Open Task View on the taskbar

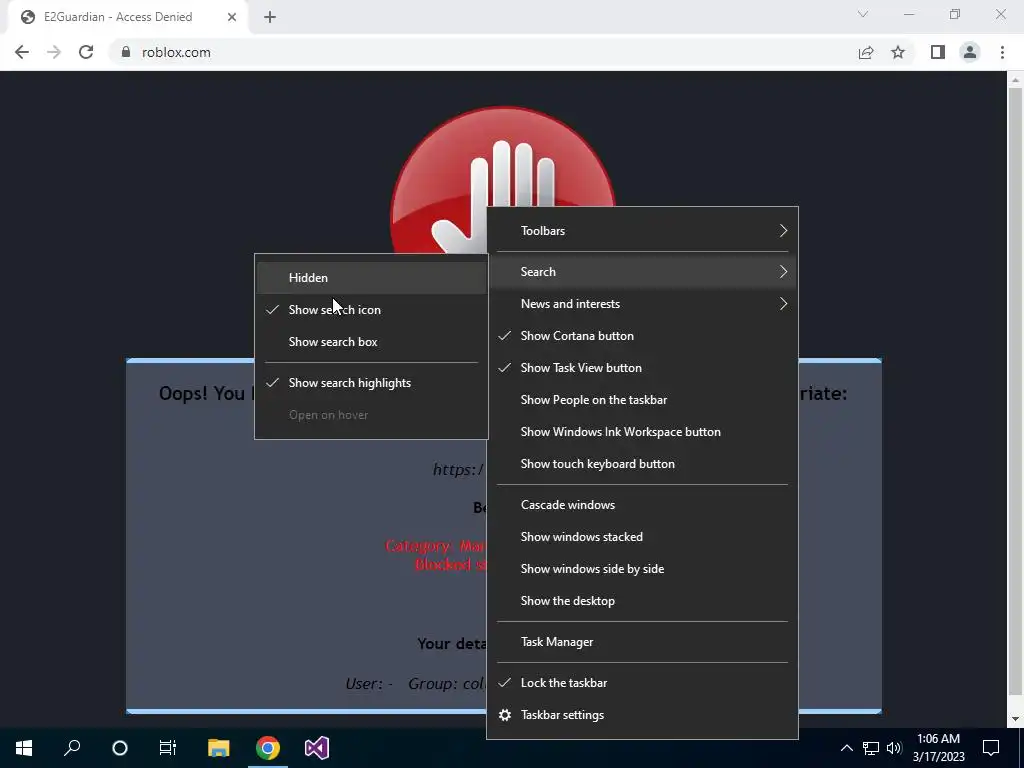[168, 748]
